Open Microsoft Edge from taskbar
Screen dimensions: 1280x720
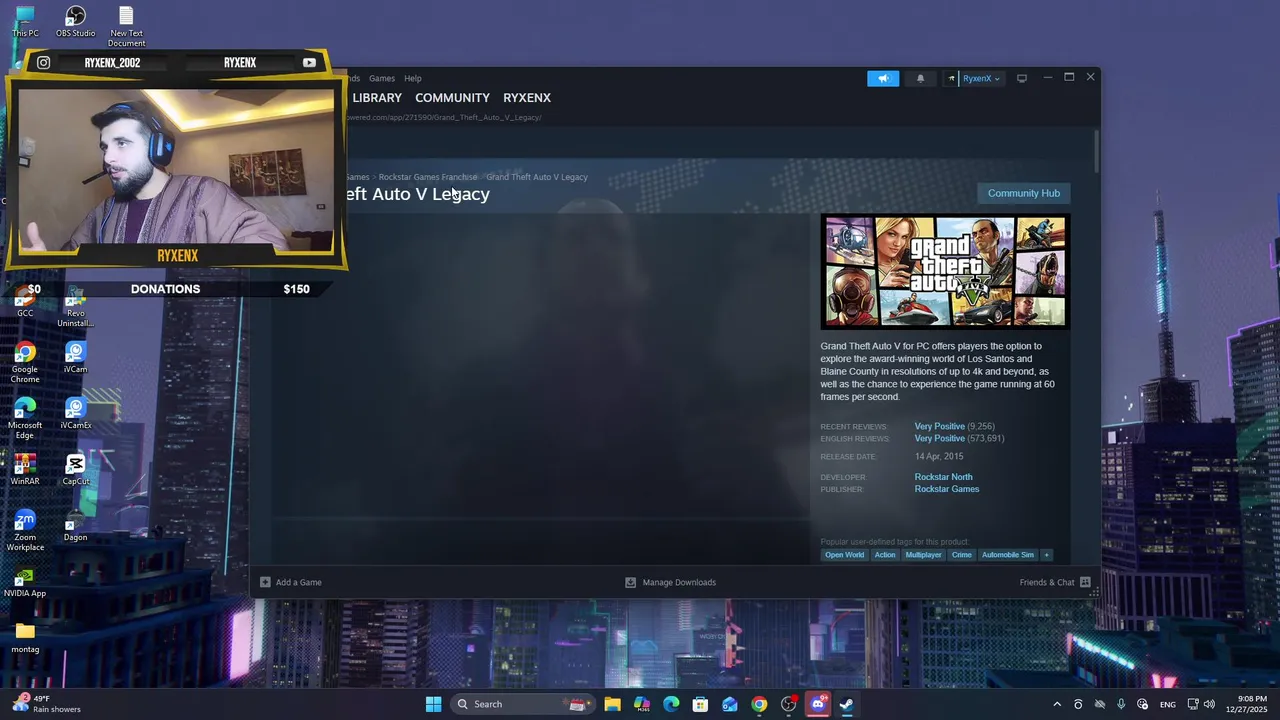coord(671,704)
